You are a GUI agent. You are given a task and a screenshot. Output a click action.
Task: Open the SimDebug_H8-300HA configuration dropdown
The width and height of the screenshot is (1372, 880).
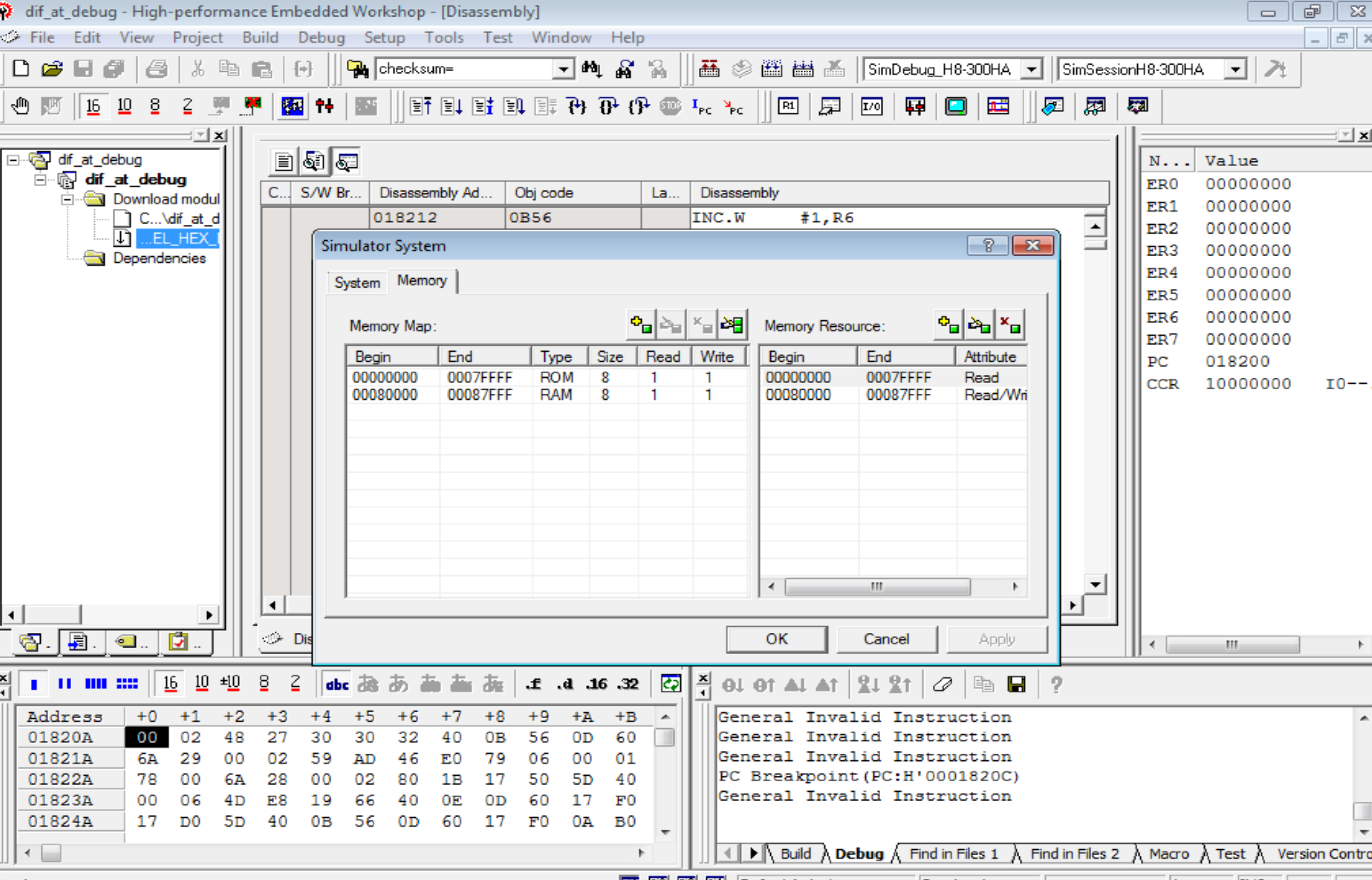coord(1031,70)
